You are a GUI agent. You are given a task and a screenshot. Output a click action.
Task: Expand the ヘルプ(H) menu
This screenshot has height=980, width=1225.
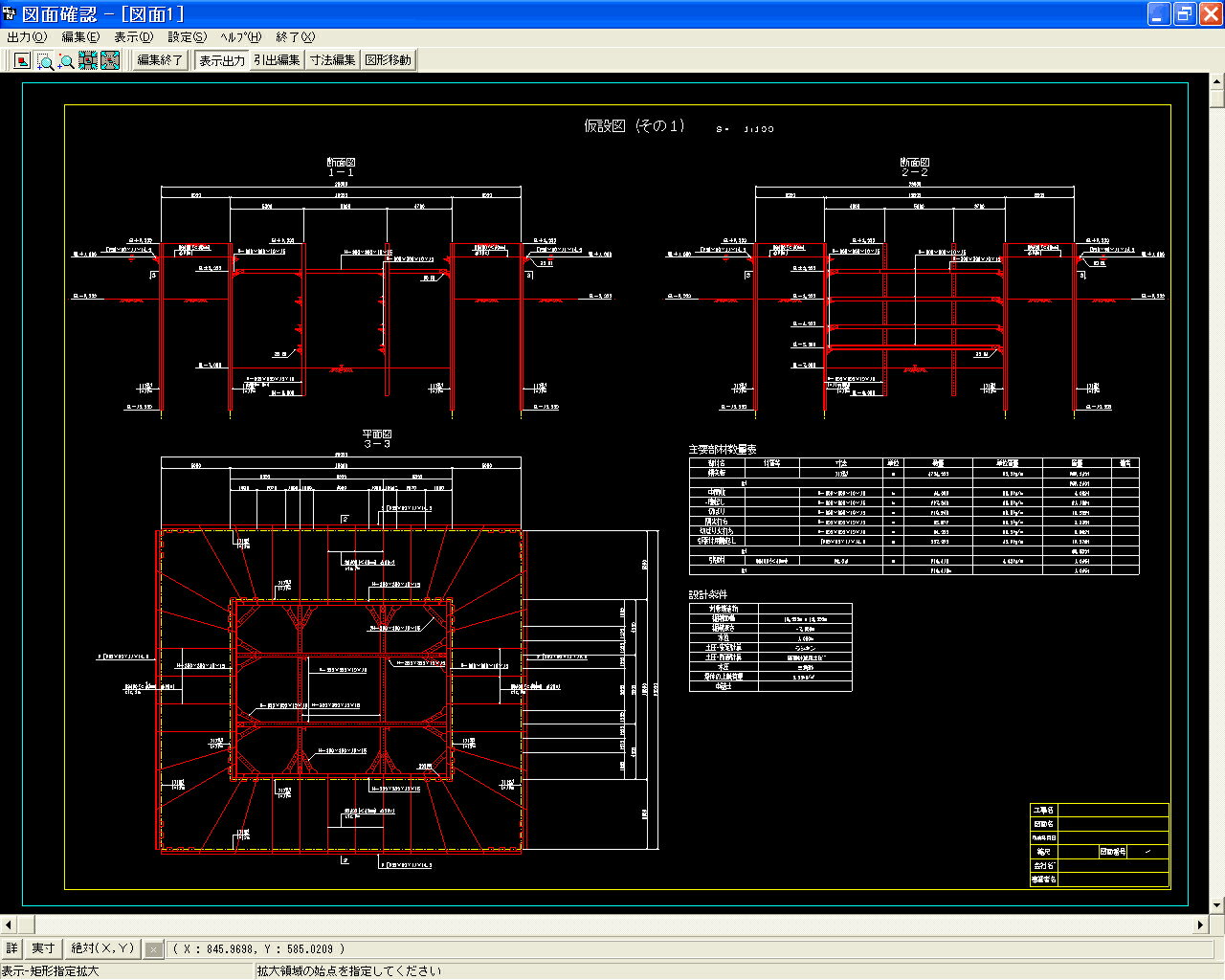(x=240, y=37)
